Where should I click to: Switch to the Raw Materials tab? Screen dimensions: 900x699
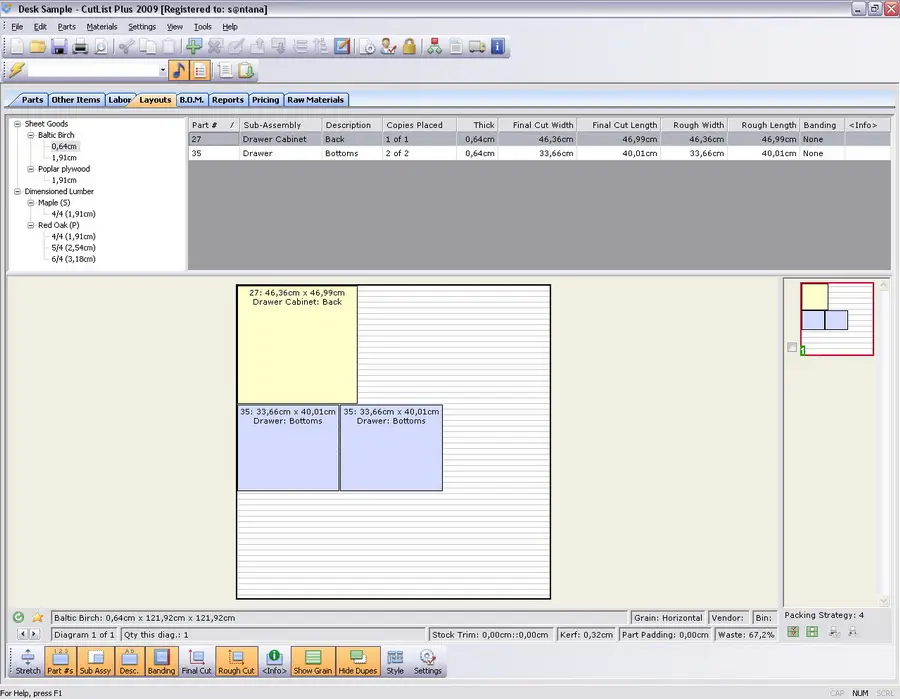pos(316,100)
